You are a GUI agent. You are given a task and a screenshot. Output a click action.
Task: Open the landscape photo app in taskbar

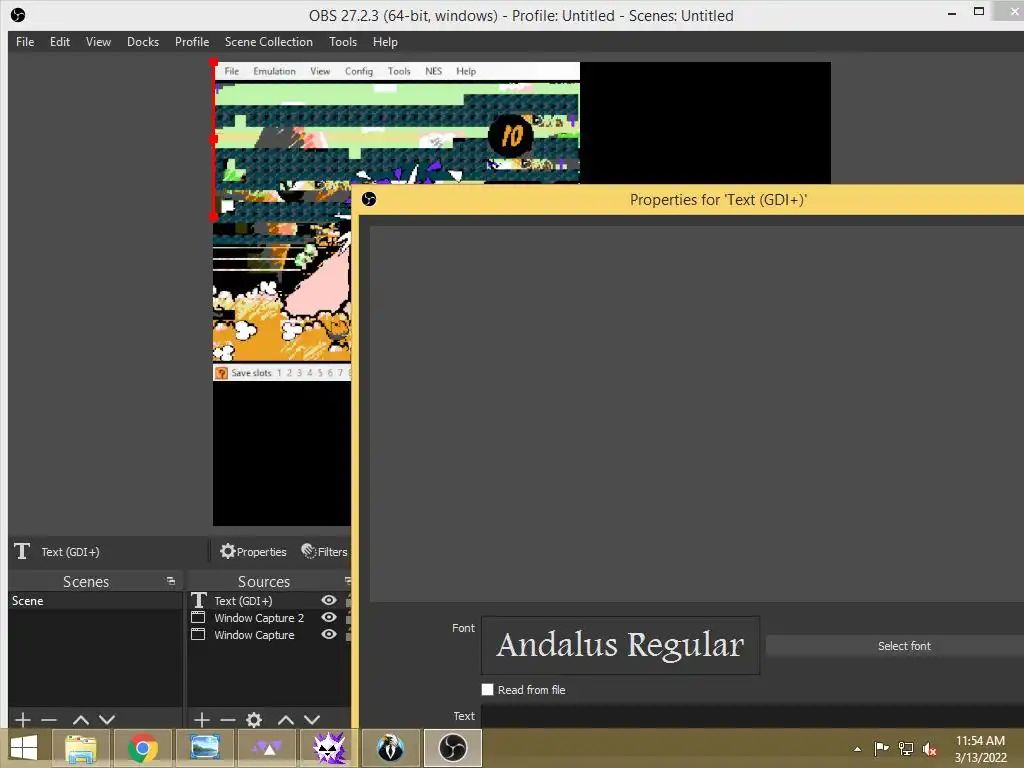204,748
